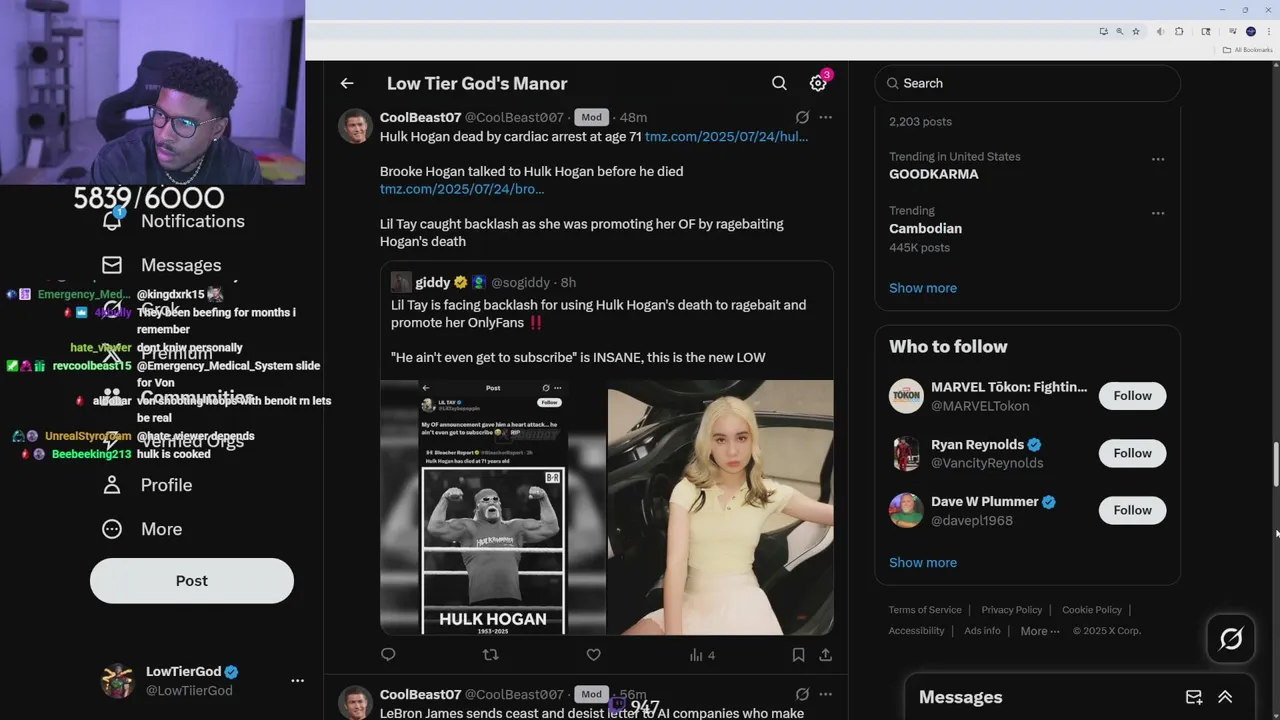1280x720 pixels.
Task: Toggle the tab audio mute speaker icon
Action: (x=1160, y=31)
